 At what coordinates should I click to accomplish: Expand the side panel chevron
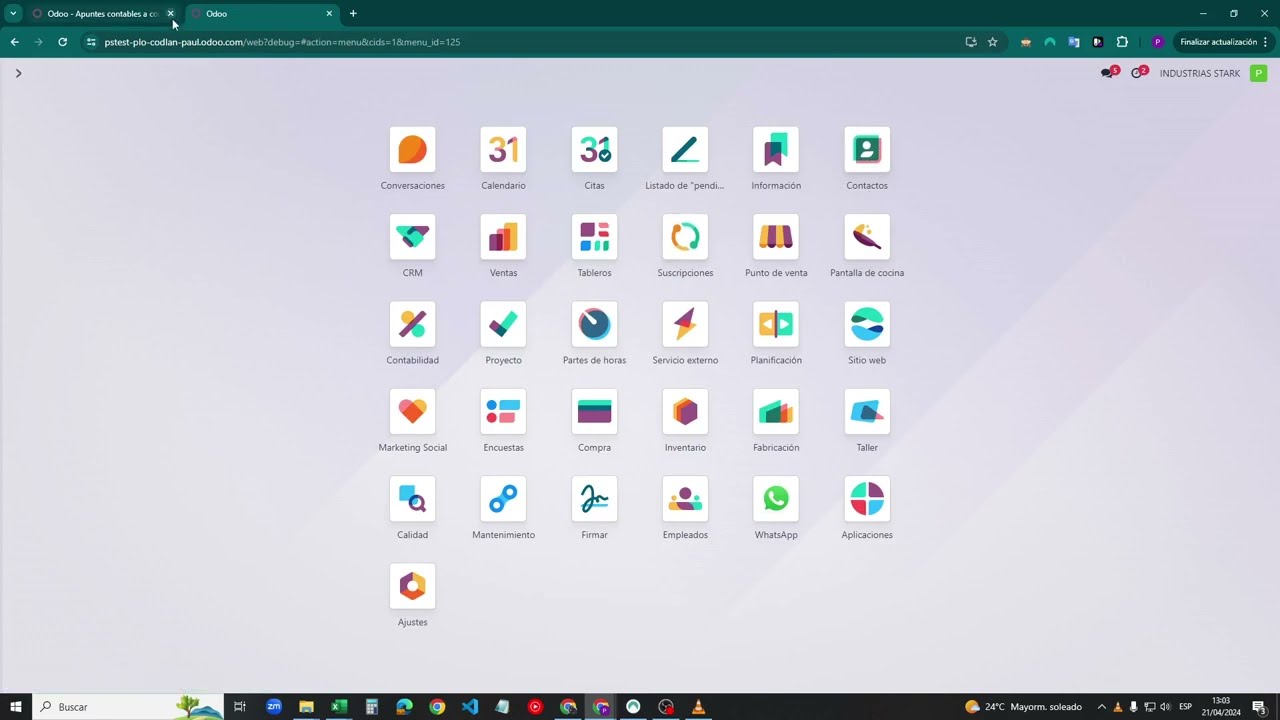click(18, 73)
